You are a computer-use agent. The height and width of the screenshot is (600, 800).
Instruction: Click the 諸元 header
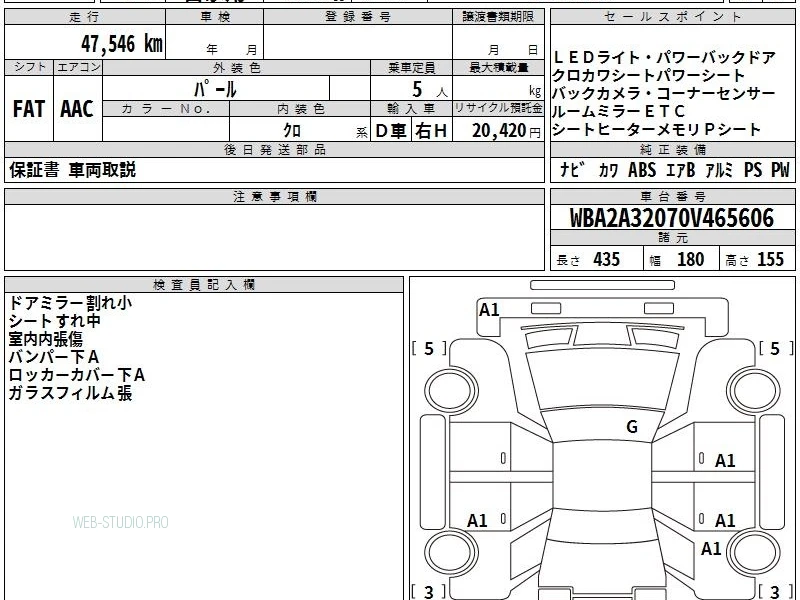673,238
